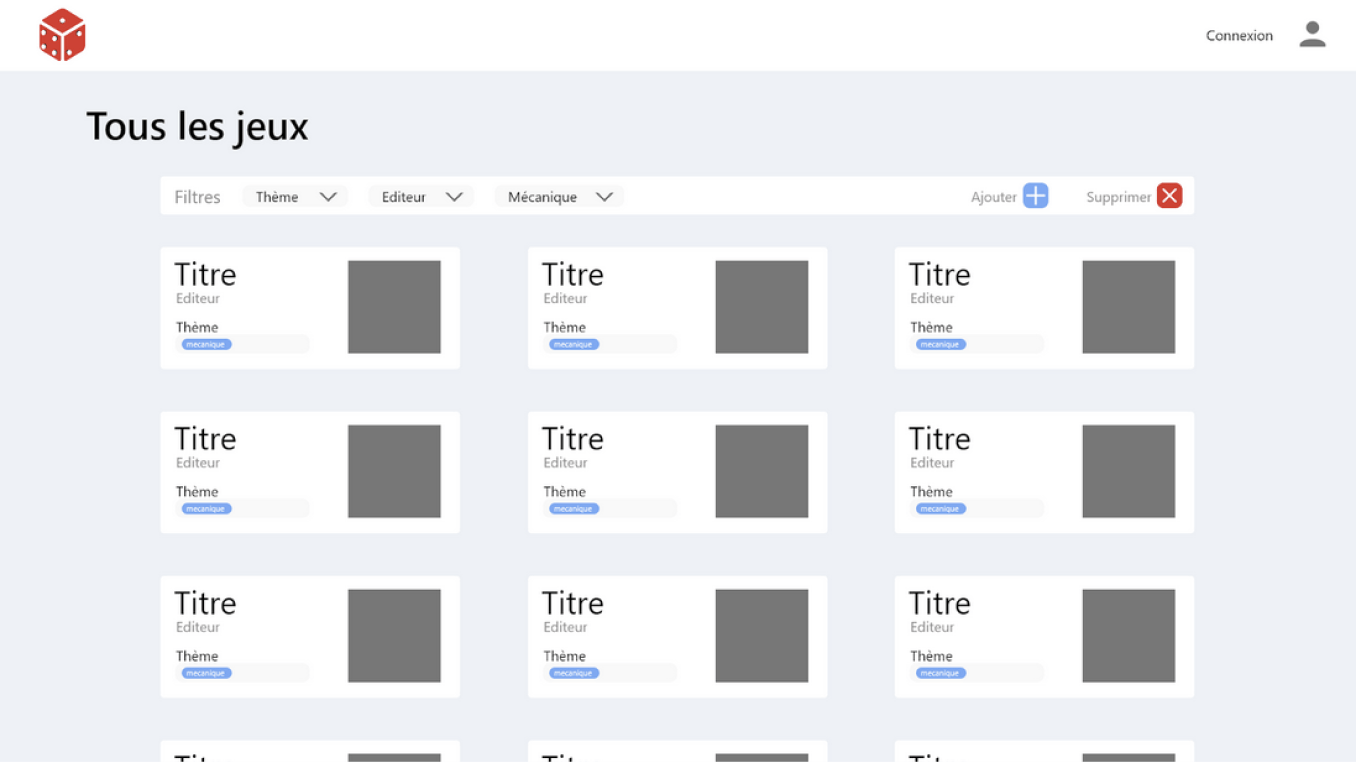Open the Mécanique filter dropdown
1356x762 pixels.
pyautogui.click(x=559, y=197)
